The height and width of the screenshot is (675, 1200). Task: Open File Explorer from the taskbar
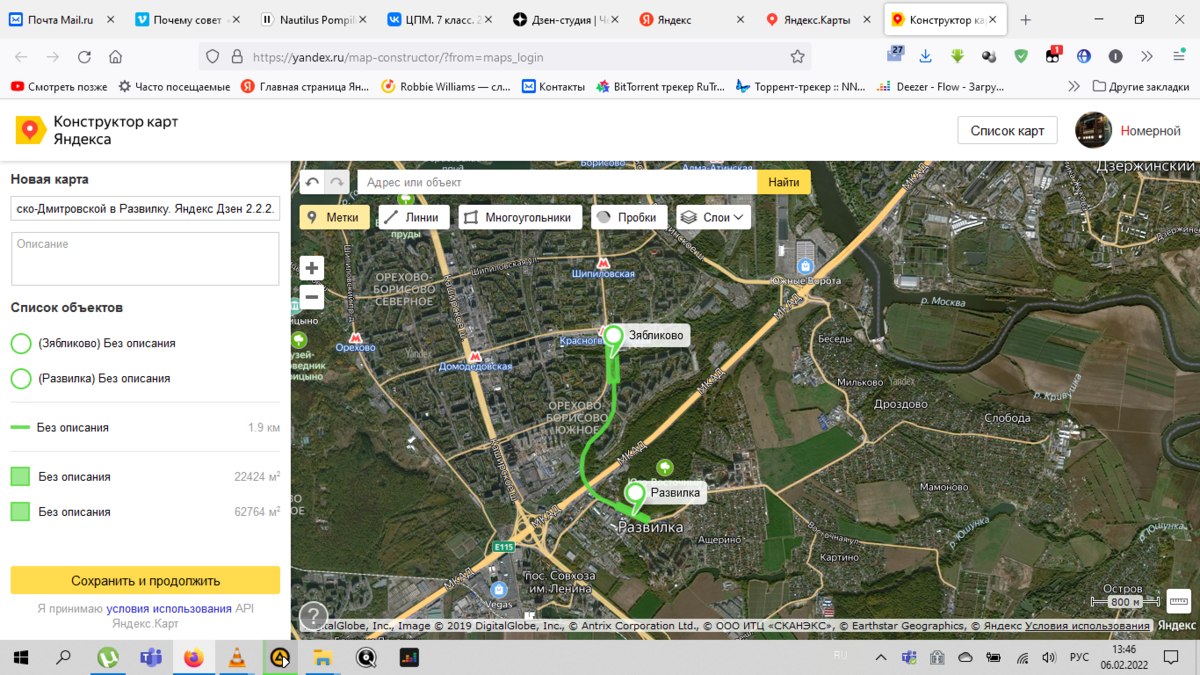[323, 657]
